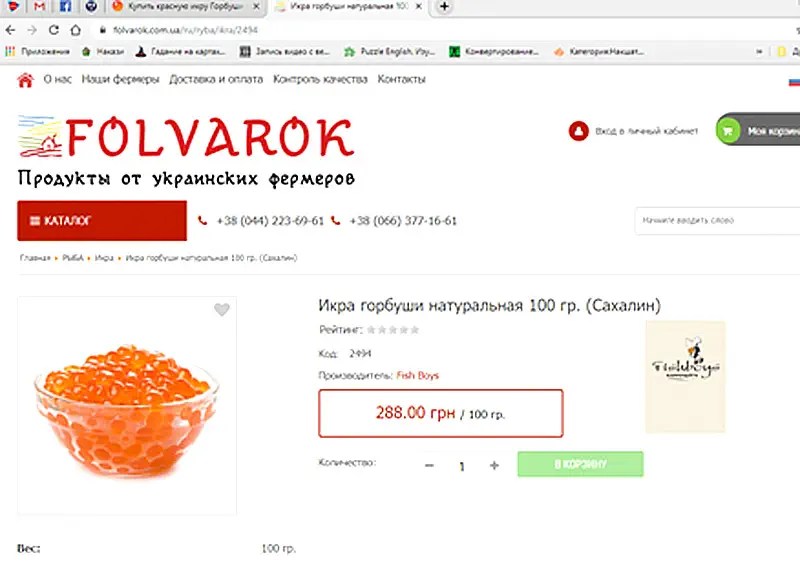Decrease quantity with the minus button

pos(429,465)
